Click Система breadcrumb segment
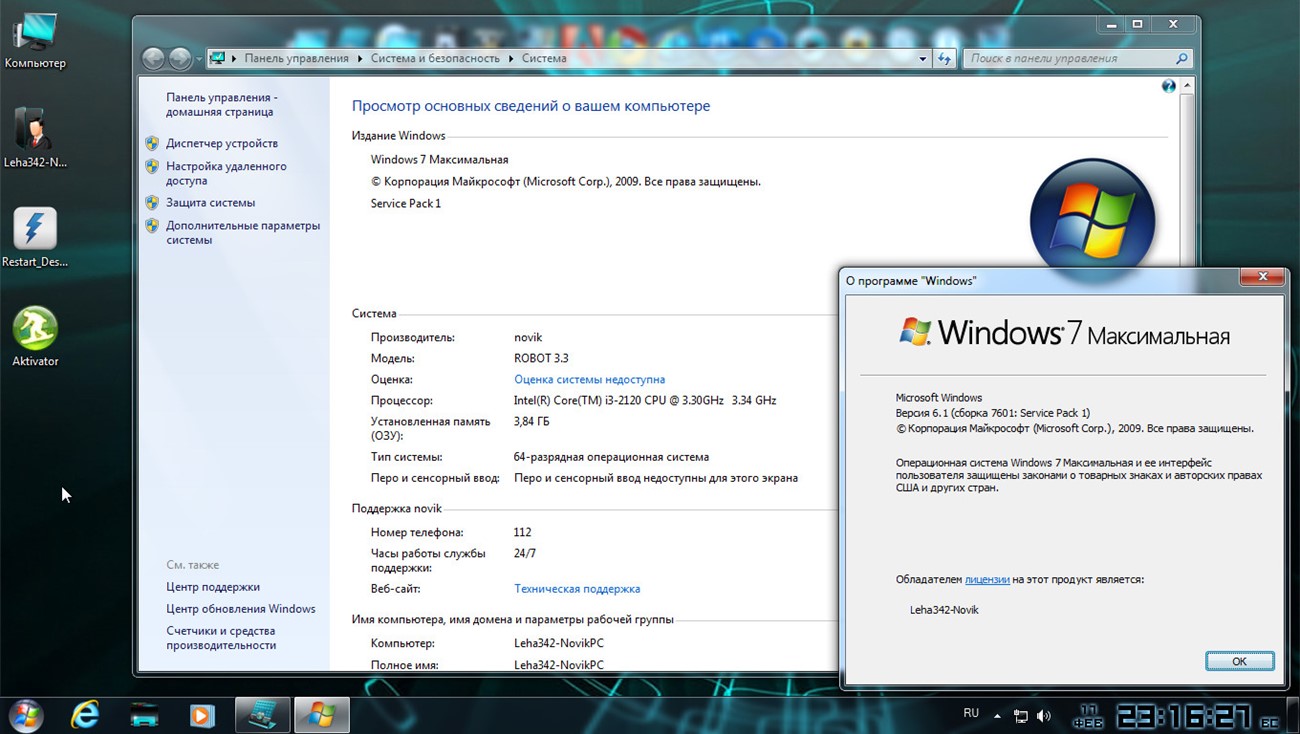The image size is (1300, 734). click(x=544, y=59)
